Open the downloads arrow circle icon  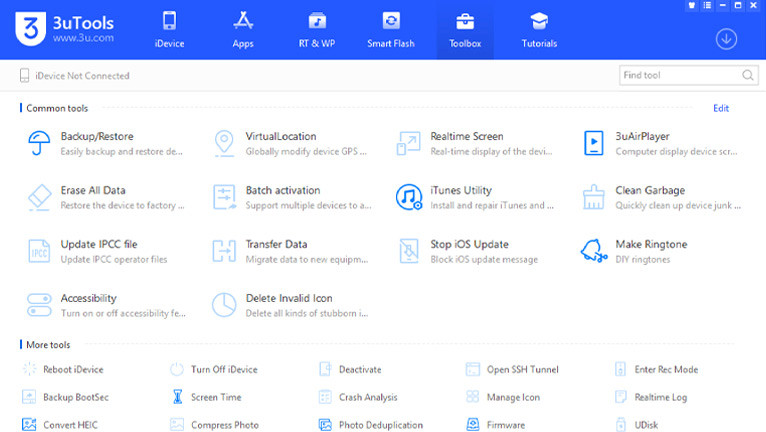pos(726,39)
